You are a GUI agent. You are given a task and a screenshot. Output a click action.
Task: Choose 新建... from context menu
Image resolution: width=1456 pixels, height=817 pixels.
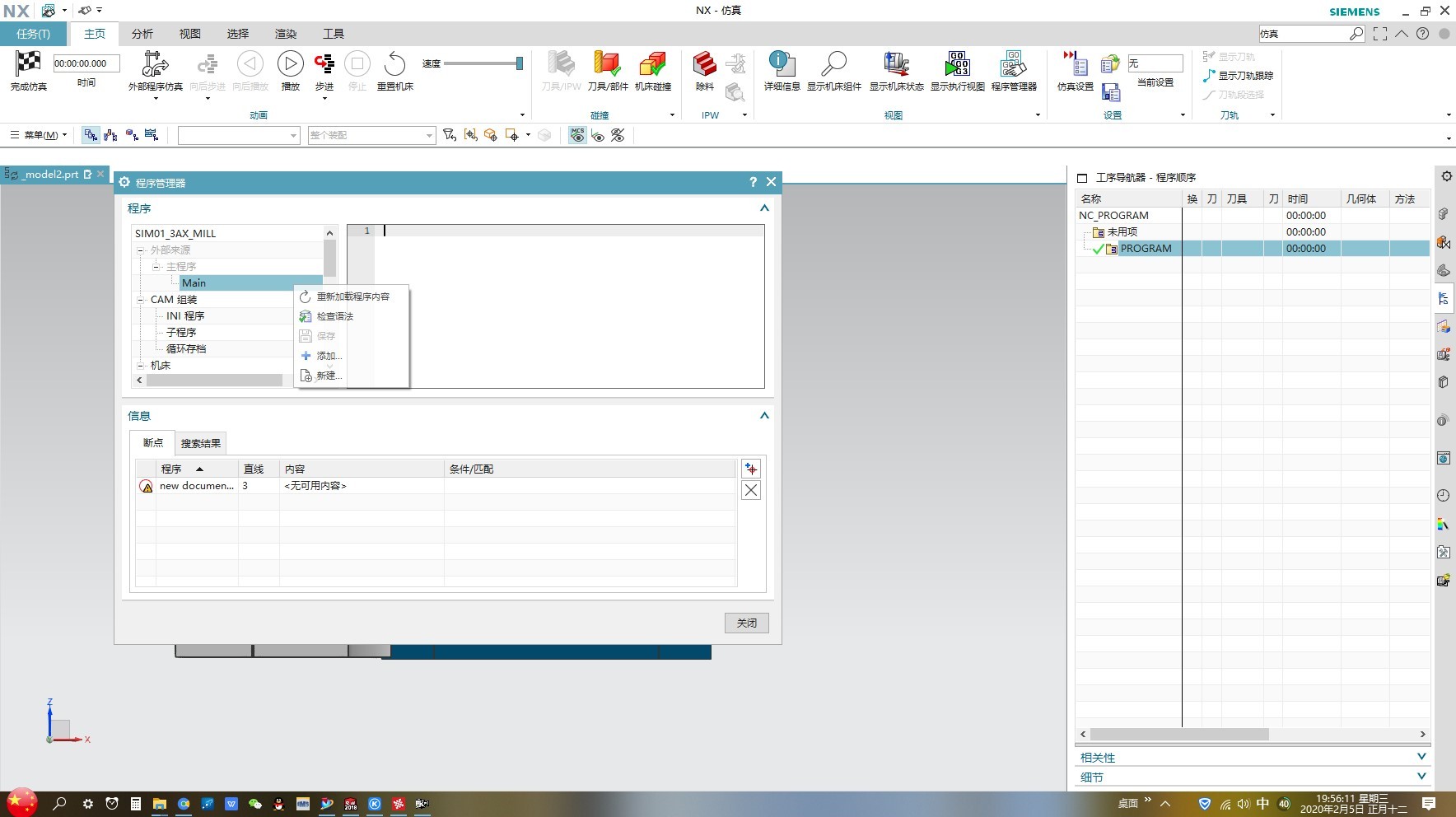point(352,376)
